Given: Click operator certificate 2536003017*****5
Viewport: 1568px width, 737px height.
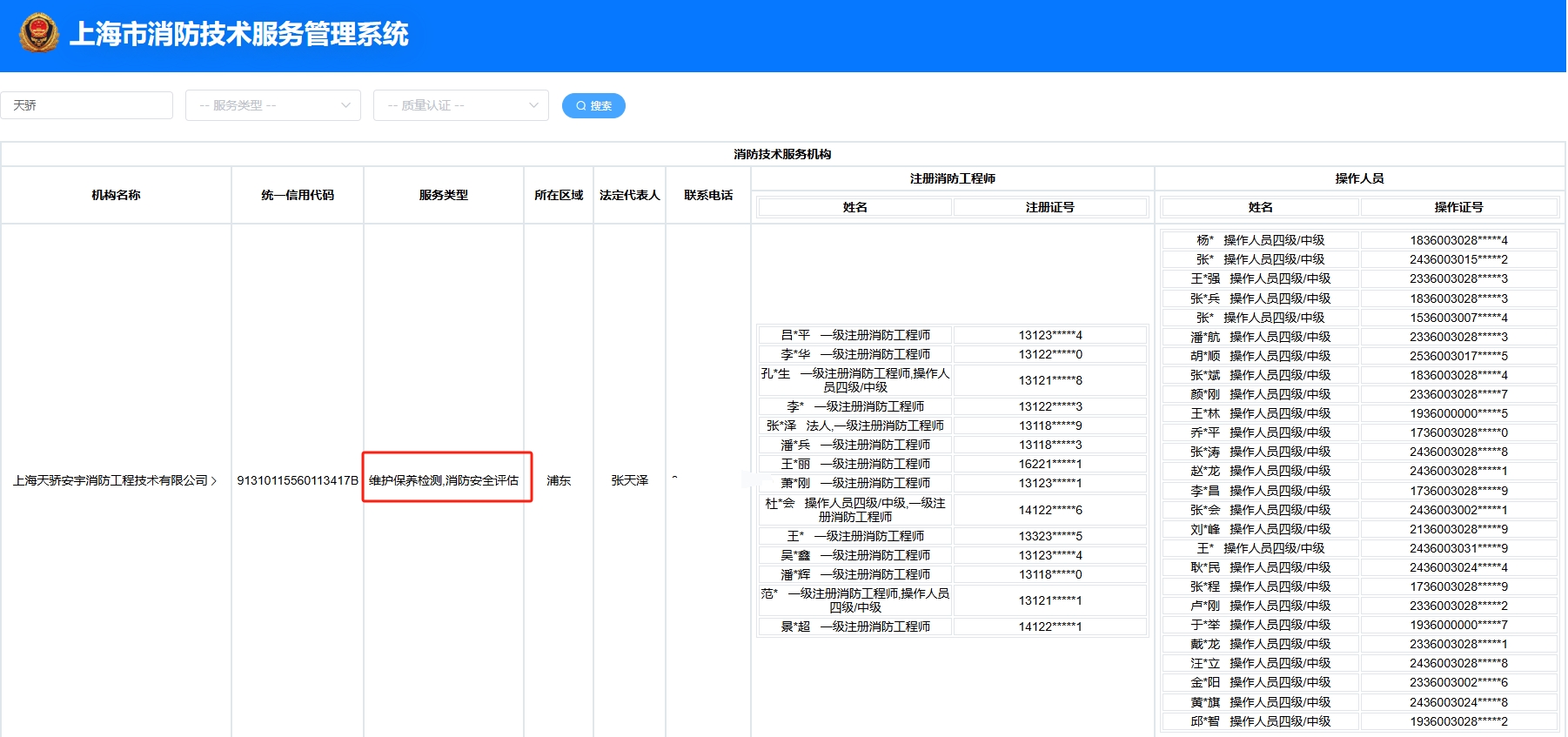Looking at the screenshot, I should pos(1458,356).
